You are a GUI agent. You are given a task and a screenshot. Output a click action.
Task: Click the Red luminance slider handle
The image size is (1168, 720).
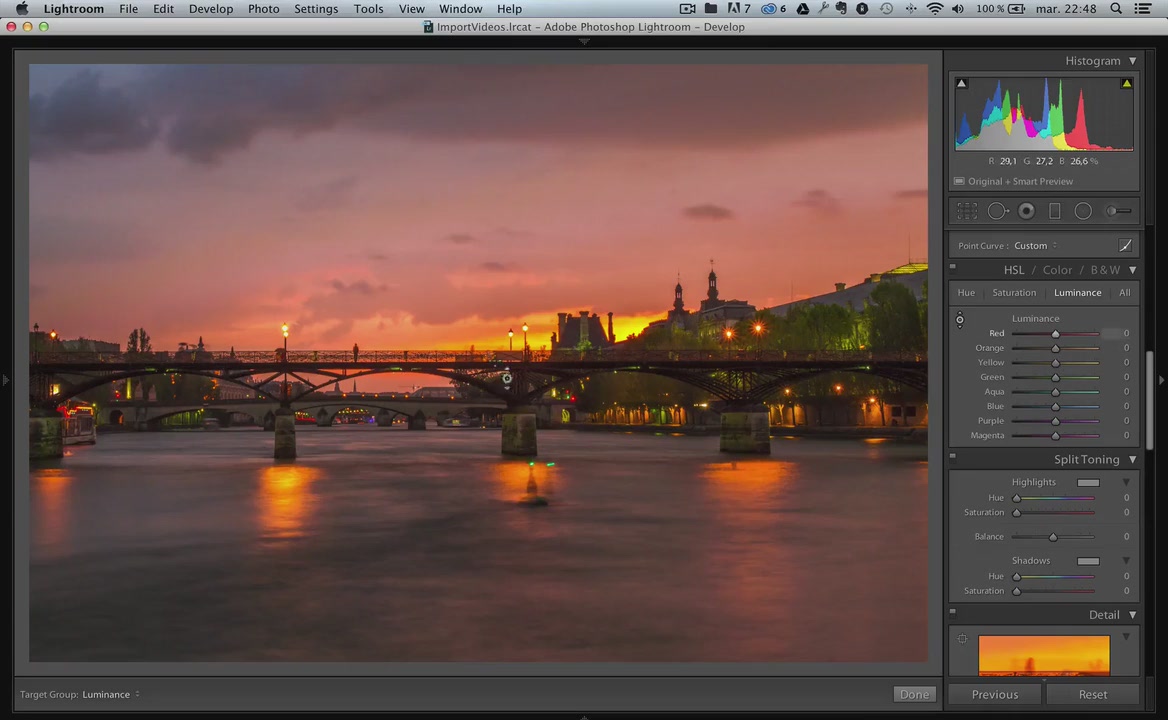[1055, 334]
